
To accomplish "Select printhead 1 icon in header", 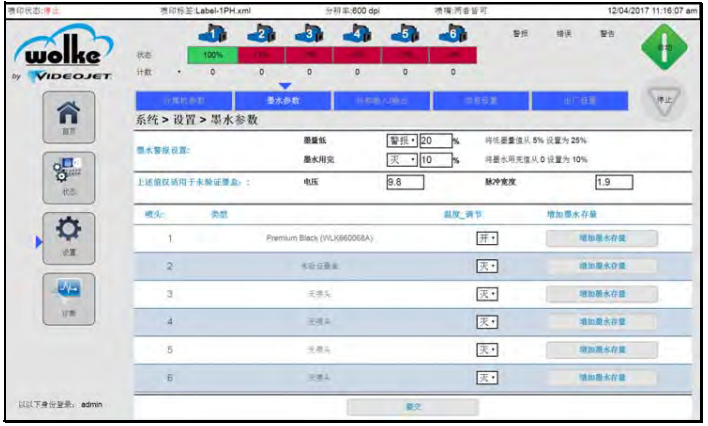I will click(213, 35).
